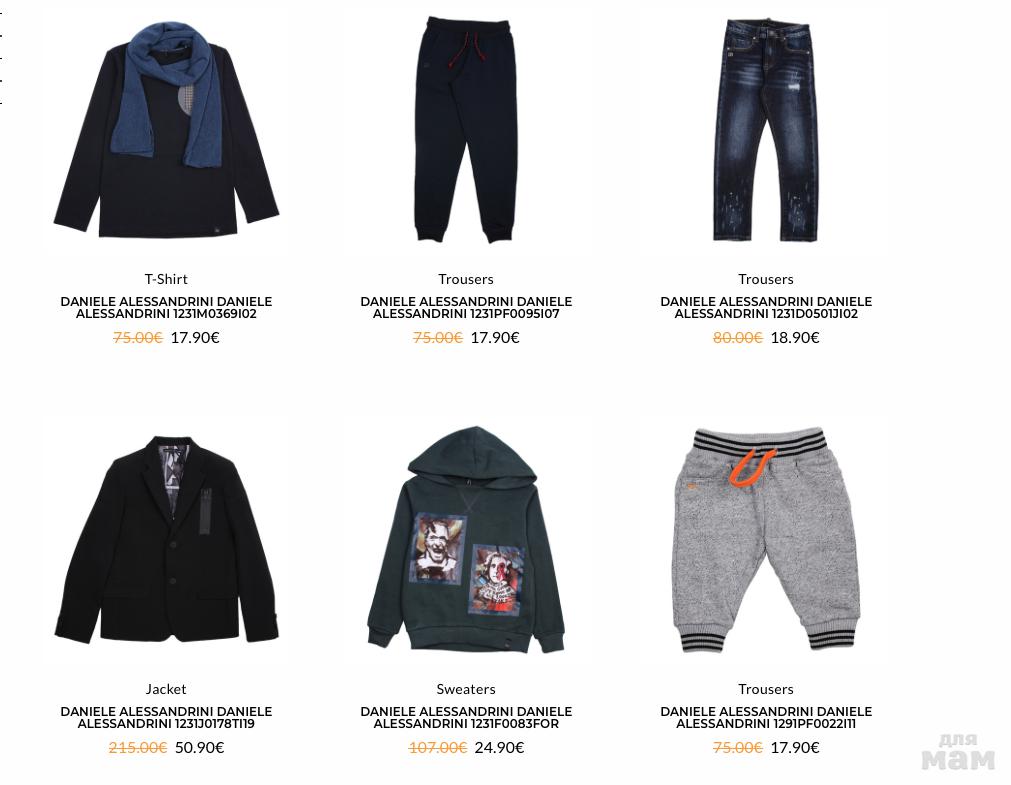
Task: Open the green hooded sweater image
Action: (x=466, y=540)
